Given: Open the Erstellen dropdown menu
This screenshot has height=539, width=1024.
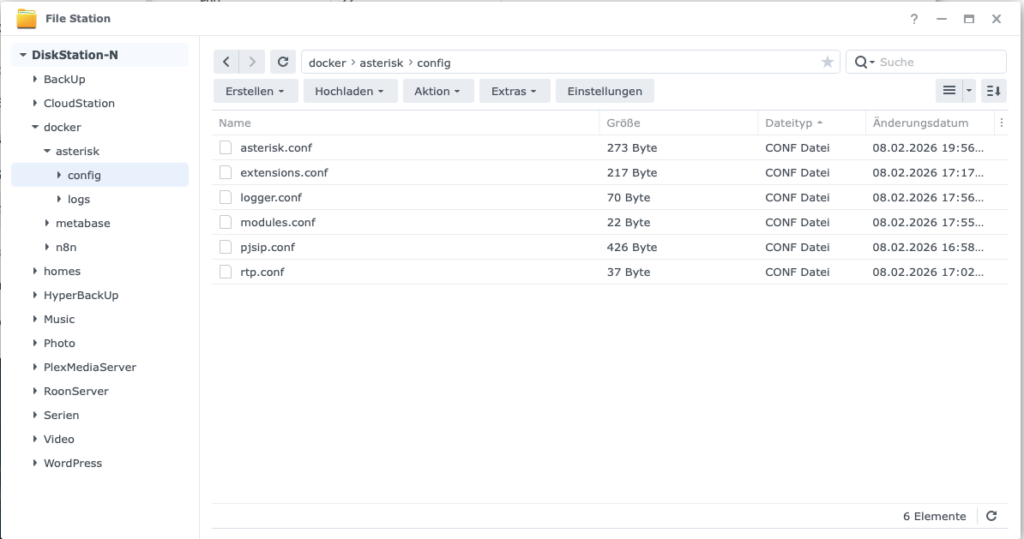Looking at the screenshot, I should coord(255,91).
